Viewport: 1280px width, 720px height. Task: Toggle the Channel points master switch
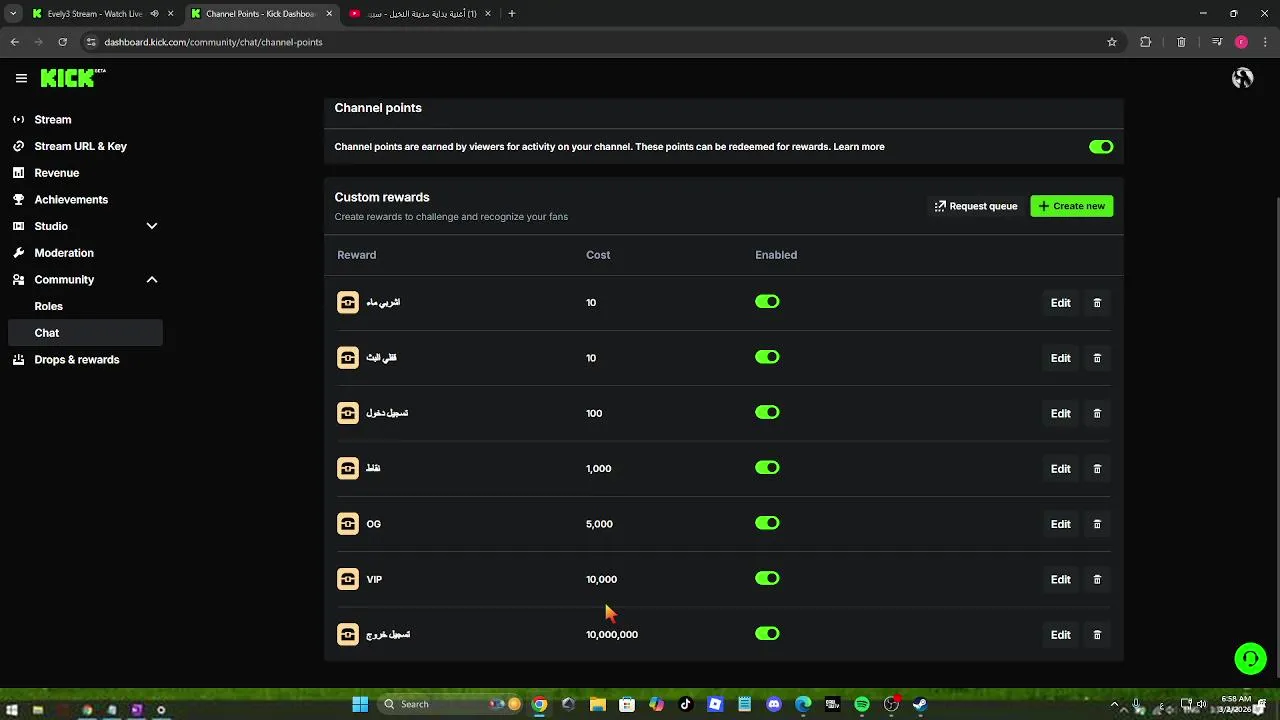[x=1101, y=147]
